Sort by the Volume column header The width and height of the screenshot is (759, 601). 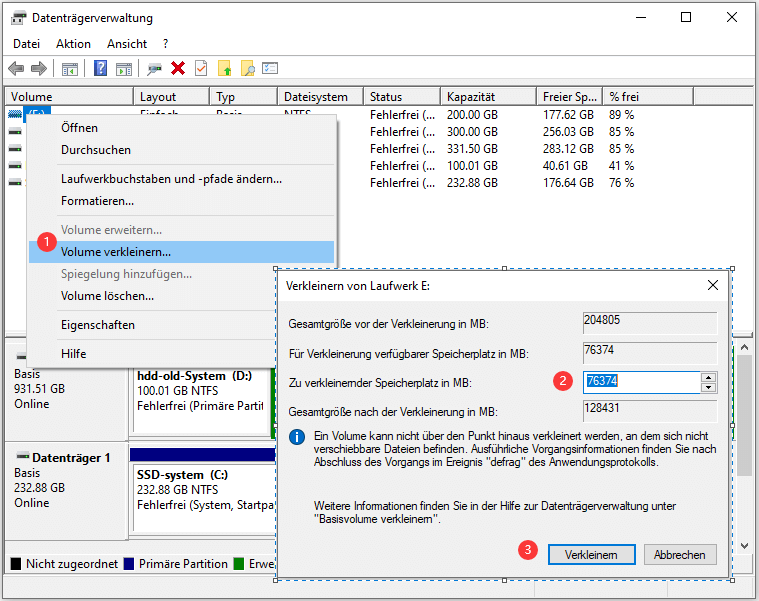pos(69,97)
